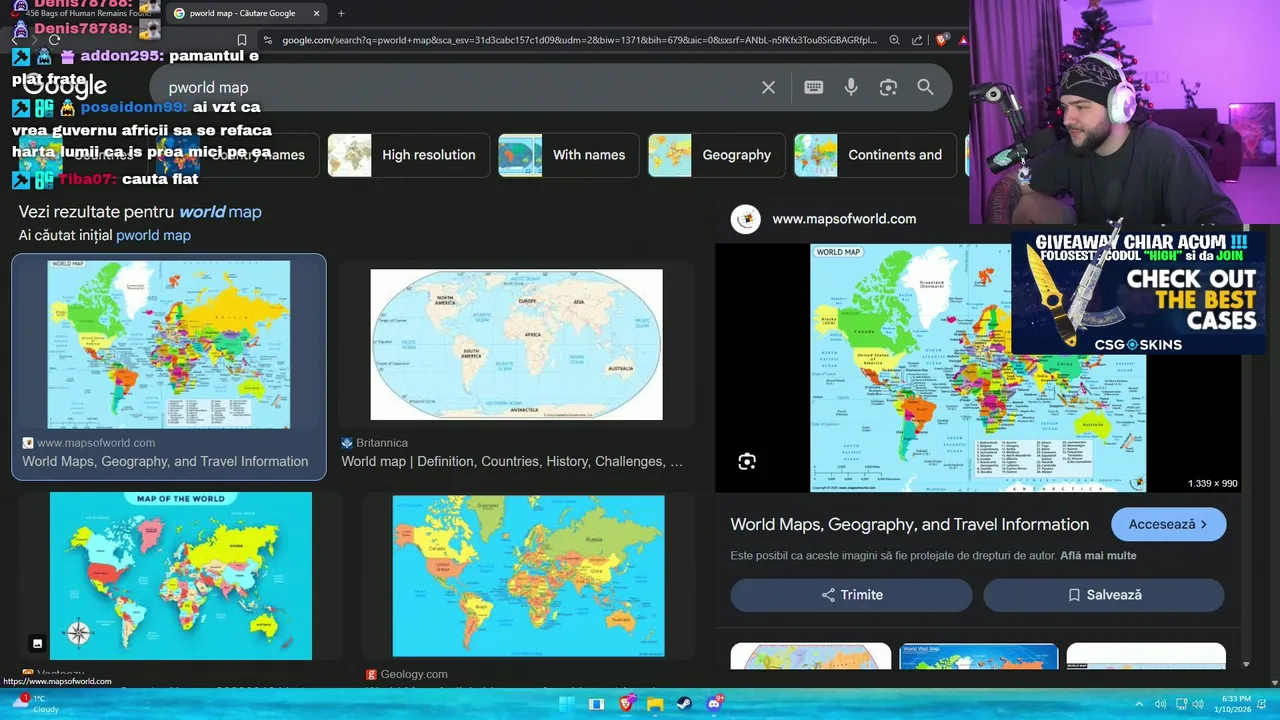Viewport: 1280px width, 720px height.
Task: Click Trimite share button
Action: 851,595
